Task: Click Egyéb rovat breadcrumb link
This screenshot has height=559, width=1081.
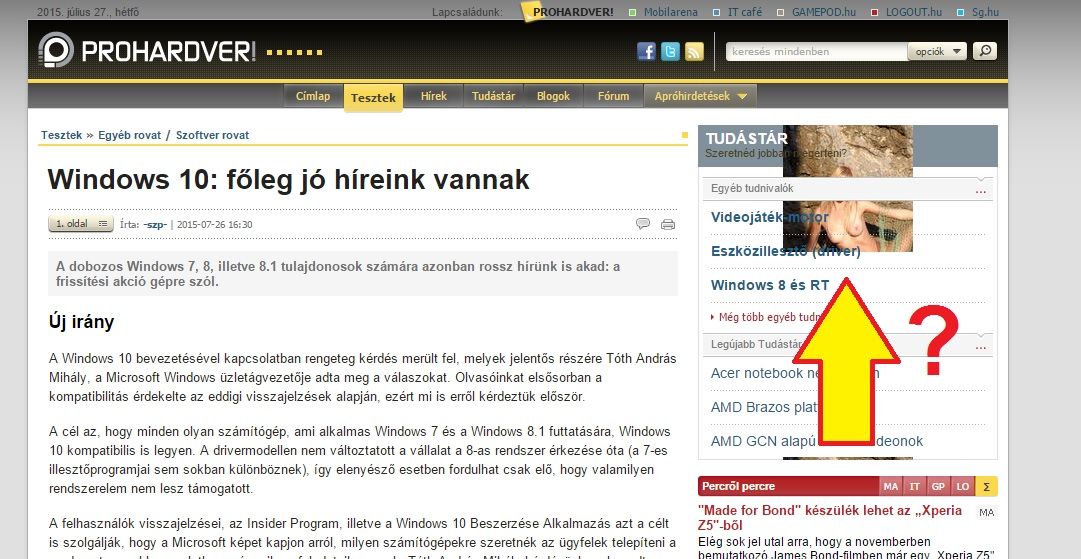Action: 129,135
